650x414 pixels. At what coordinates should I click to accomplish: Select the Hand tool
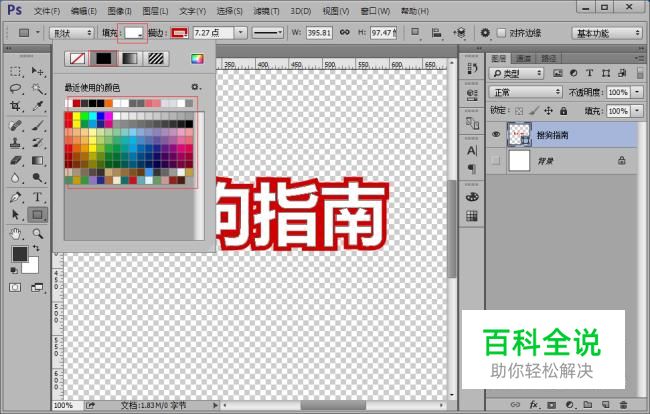click(15, 234)
